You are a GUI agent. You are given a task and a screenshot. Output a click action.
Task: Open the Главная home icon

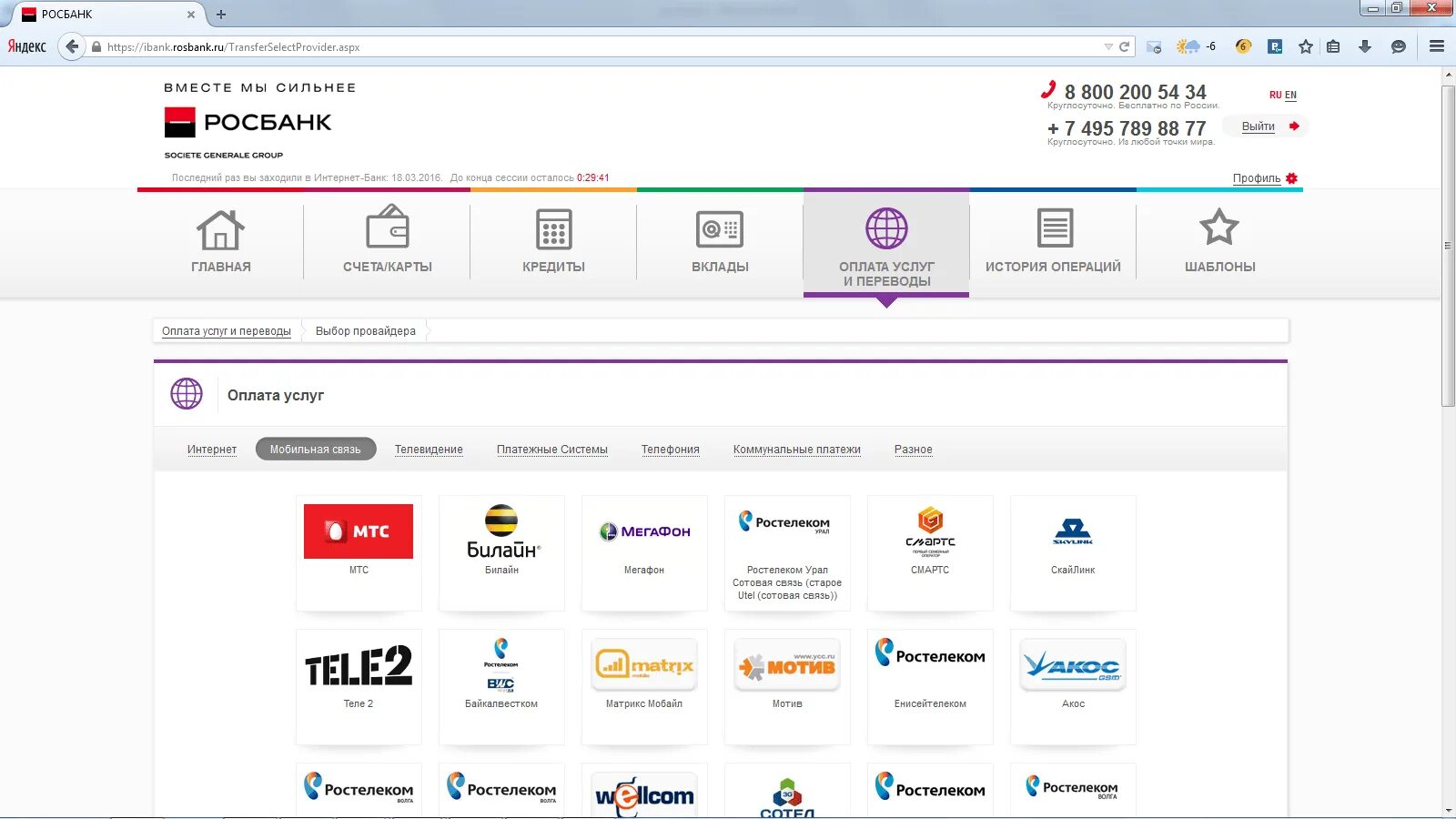pyautogui.click(x=220, y=229)
